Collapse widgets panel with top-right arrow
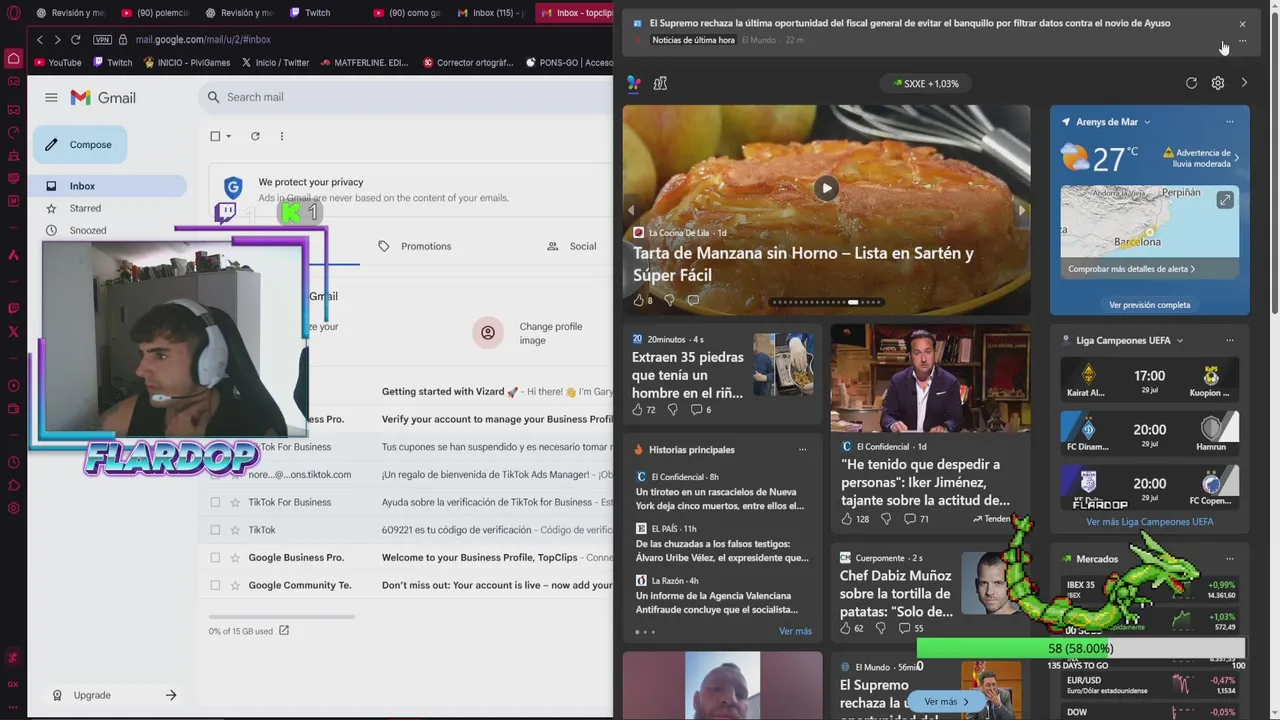The width and height of the screenshot is (1280, 720). tap(1244, 84)
